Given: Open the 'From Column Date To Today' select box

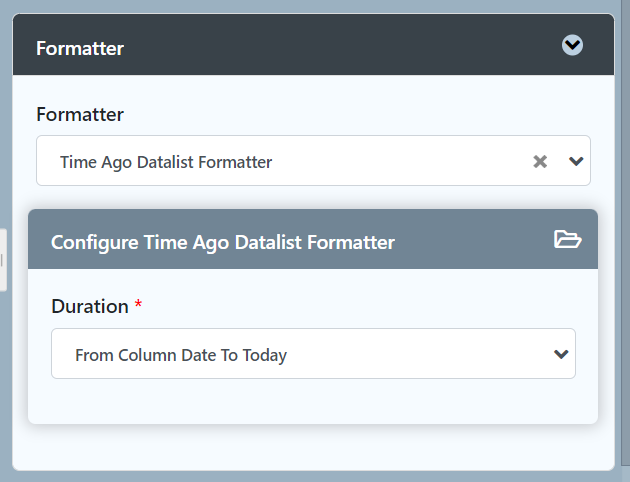Looking at the screenshot, I should click(x=313, y=353).
